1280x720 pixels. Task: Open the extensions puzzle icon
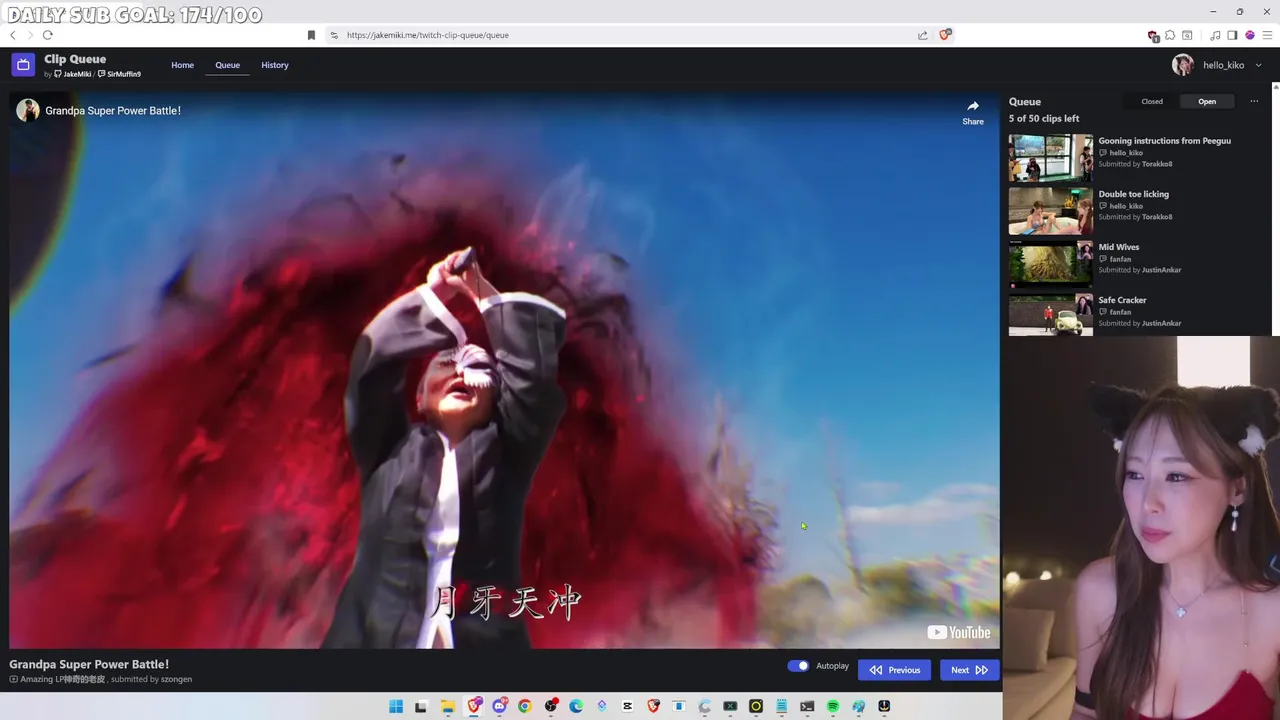(x=1169, y=35)
